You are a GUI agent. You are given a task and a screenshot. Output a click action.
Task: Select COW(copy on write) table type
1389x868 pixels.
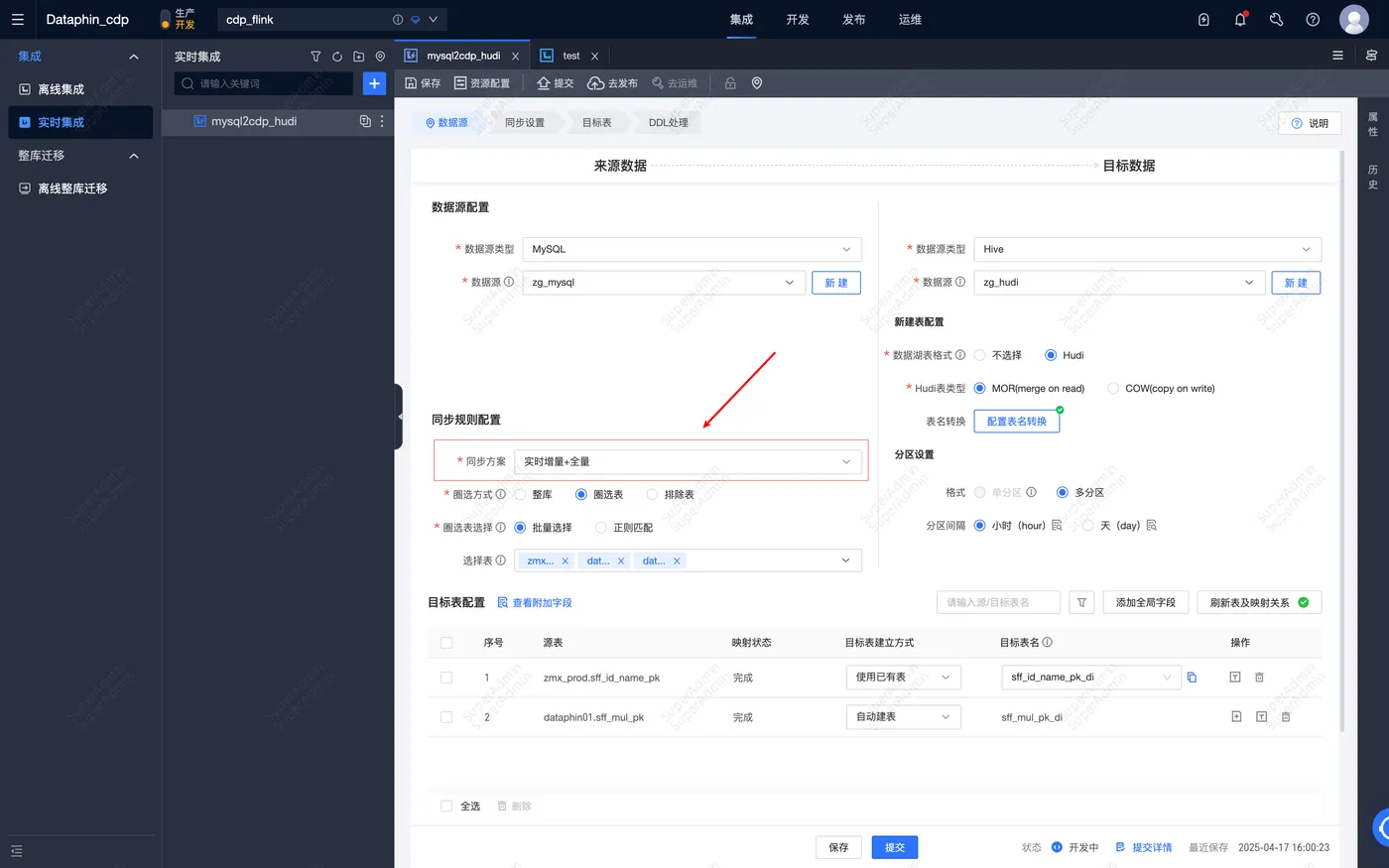(x=1113, y=388)
